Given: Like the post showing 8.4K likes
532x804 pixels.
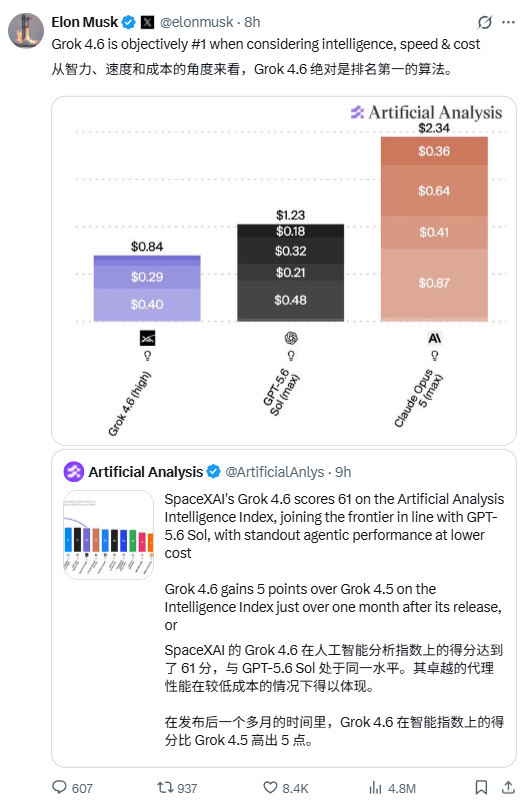Looking at the screenshot, I should 270,787.
